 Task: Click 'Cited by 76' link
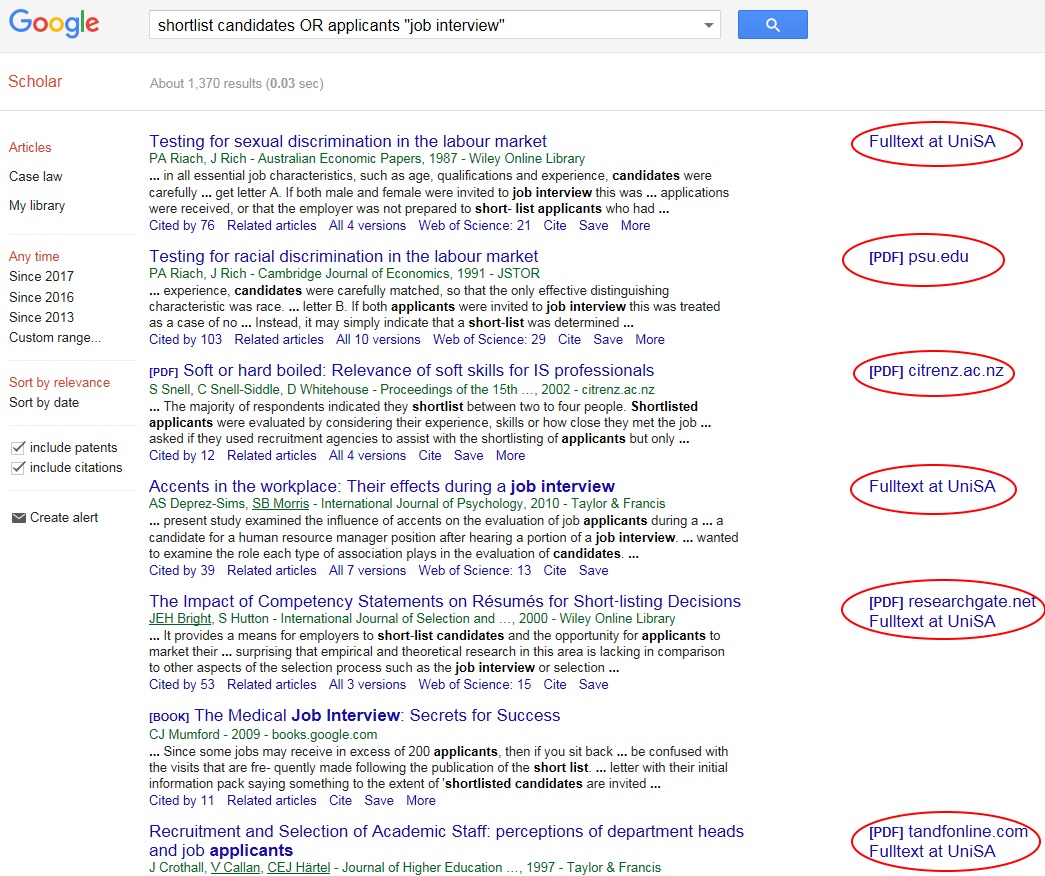click(x=181, y=225)
